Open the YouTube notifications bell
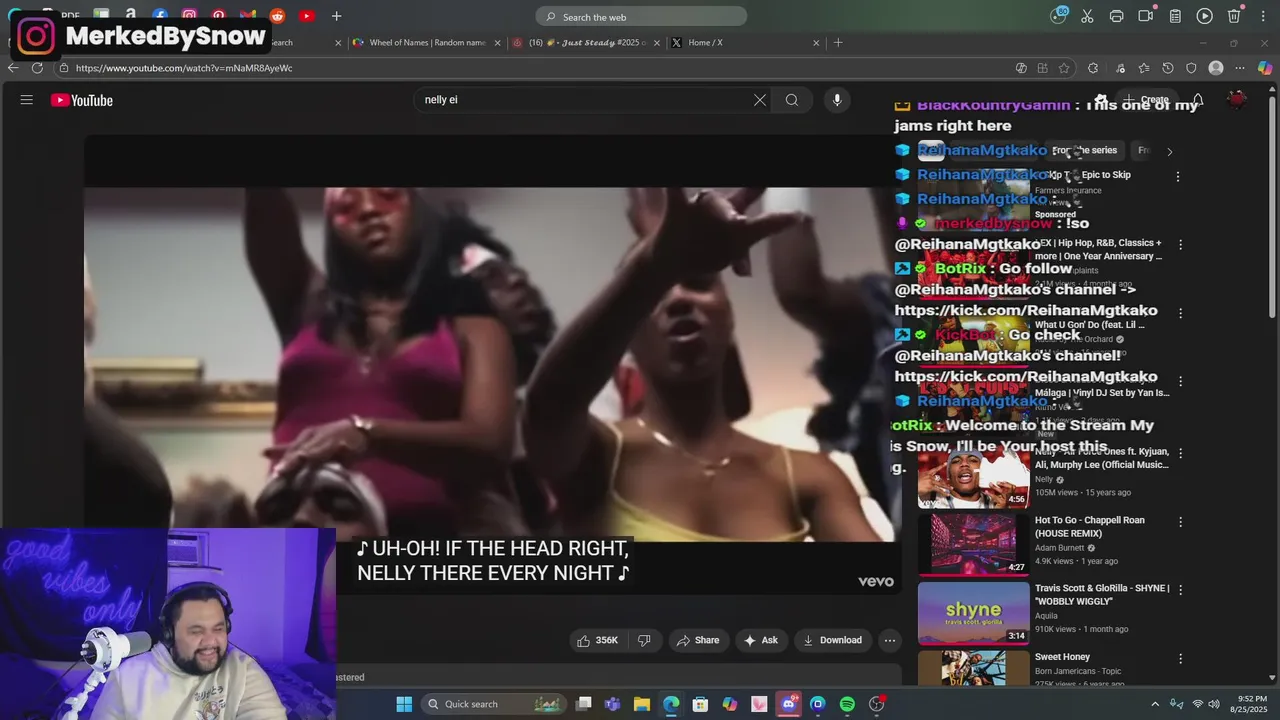This screenshot has height=720, width=1280. click(1197, 100)
